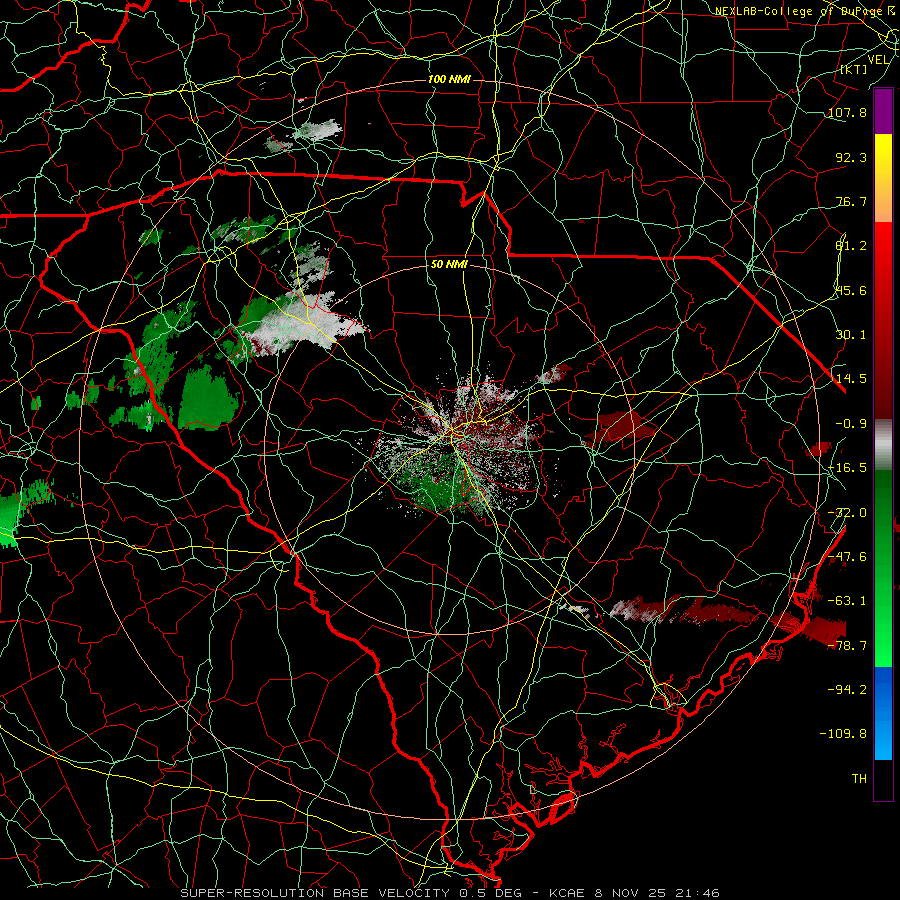Click the -78.7 legend value
900x900 pixels.
847,646
